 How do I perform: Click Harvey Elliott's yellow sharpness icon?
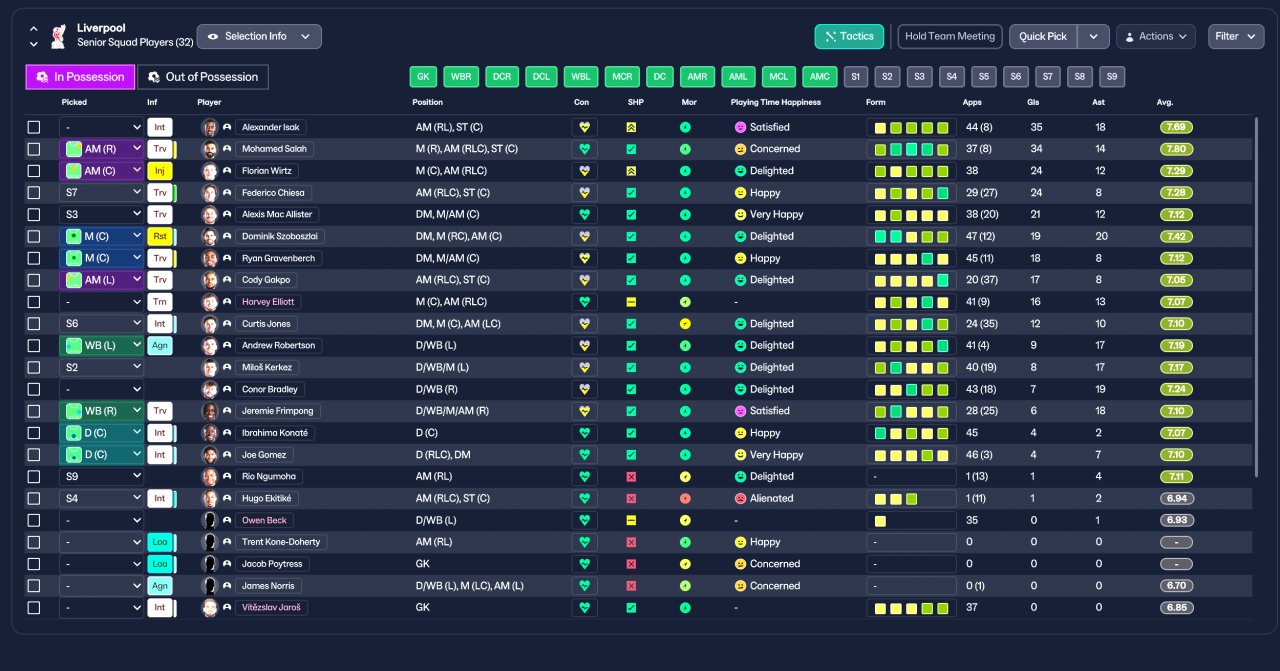pyautogui.click(x=631, y=302)
